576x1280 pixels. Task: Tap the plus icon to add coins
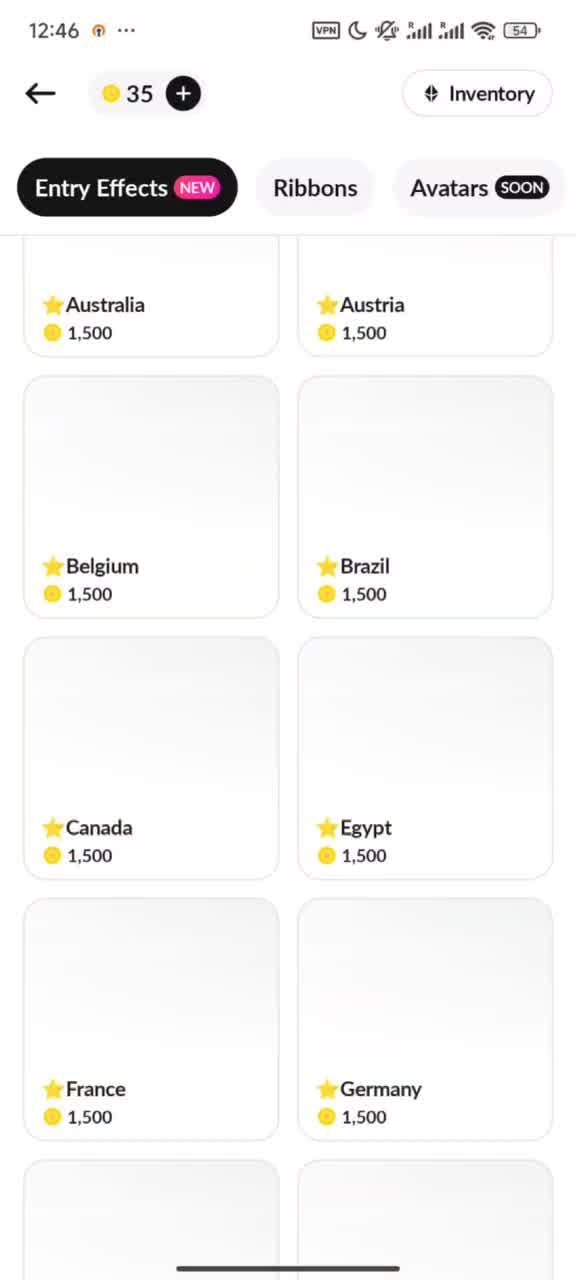[x=183, y=93]
